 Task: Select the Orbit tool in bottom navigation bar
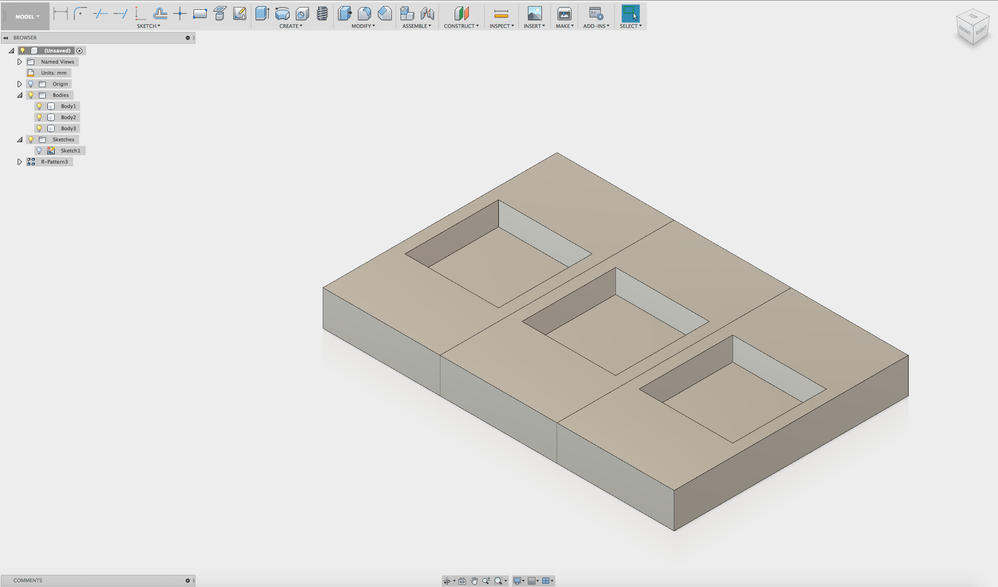[448, 580]
